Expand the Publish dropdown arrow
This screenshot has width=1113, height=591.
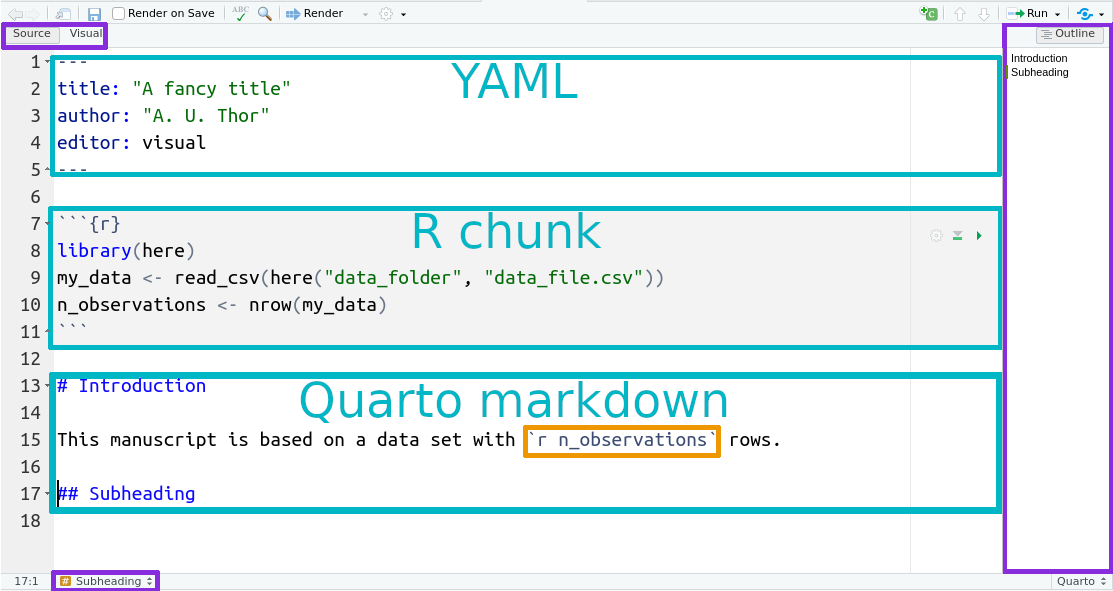click(x=1101, y=14)
